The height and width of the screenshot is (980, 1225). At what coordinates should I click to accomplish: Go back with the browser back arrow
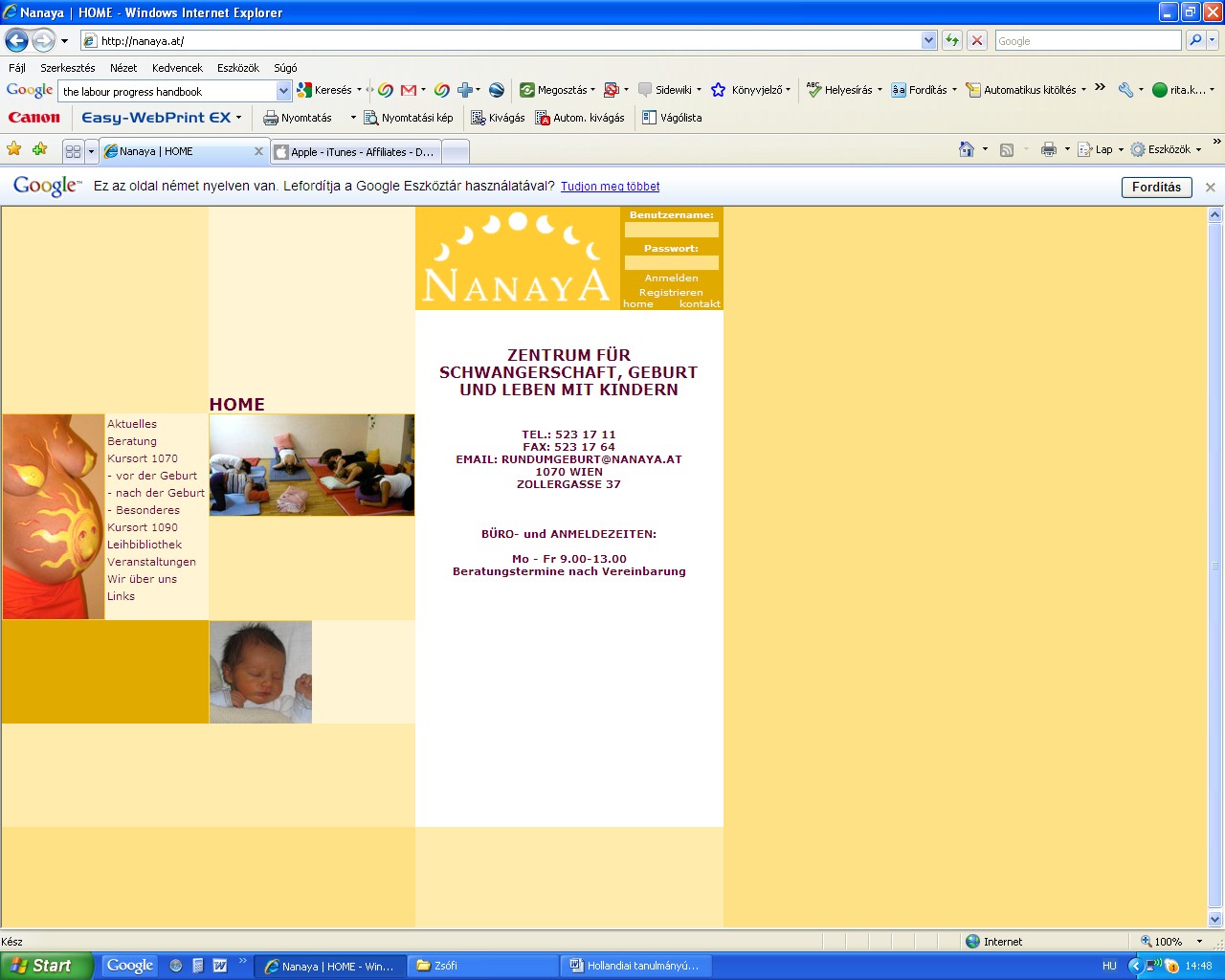point(16,40)
